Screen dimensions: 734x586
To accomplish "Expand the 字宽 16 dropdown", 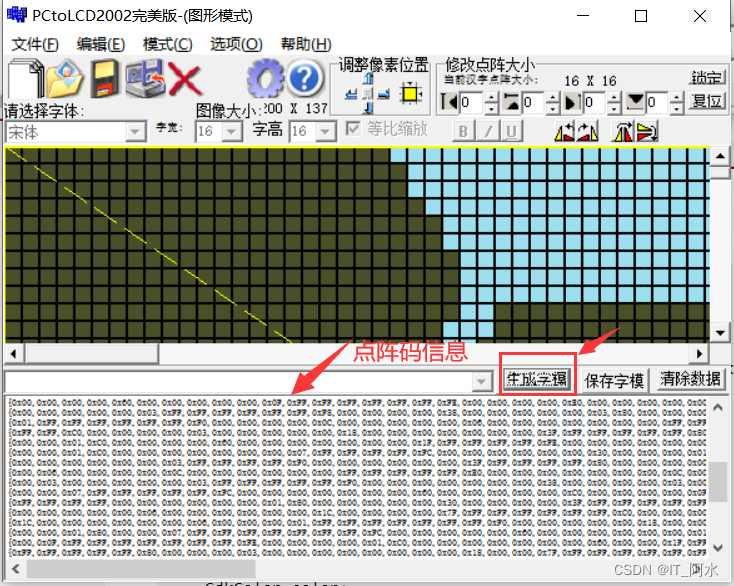I will coord(232,132).
